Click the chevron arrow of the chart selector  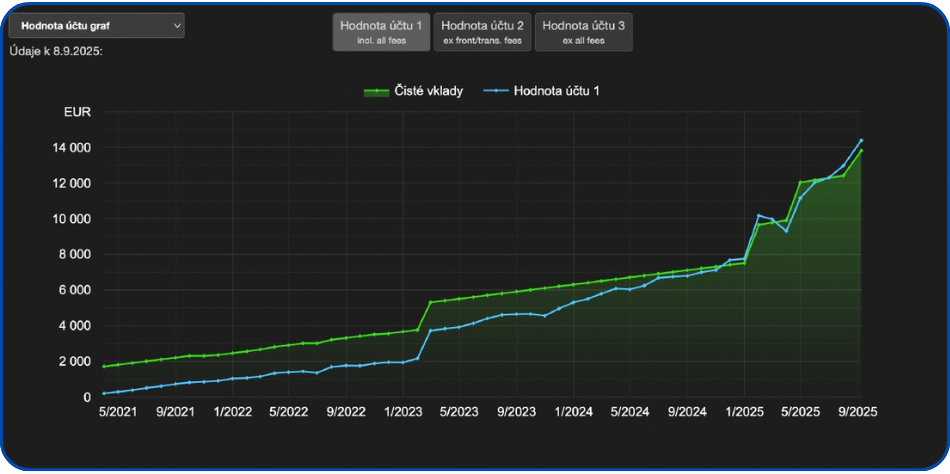coord(177,26)
